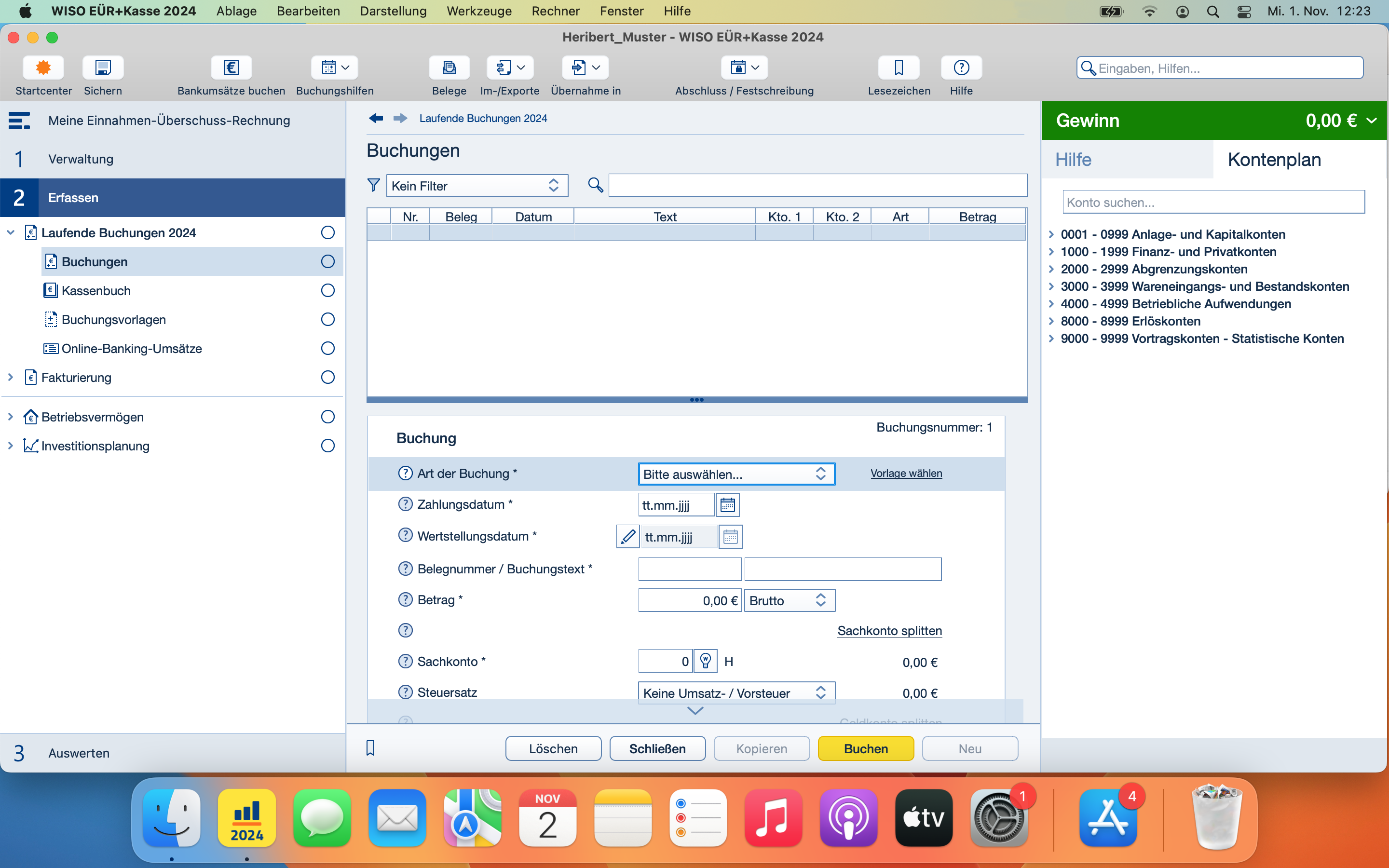This screenshot has height=868, width=1389.
Task: Click help icon for Art der Buchung
Action: click(405, 473)
